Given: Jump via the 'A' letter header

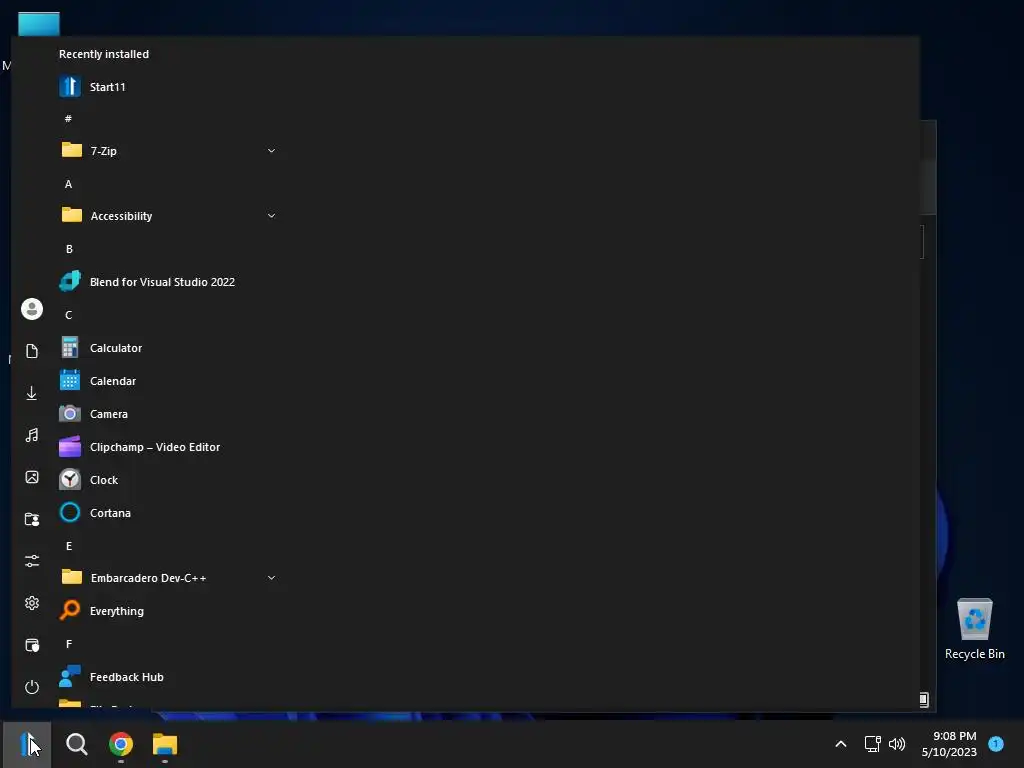Looking at the screenshot, I should (x=68, y=184).
